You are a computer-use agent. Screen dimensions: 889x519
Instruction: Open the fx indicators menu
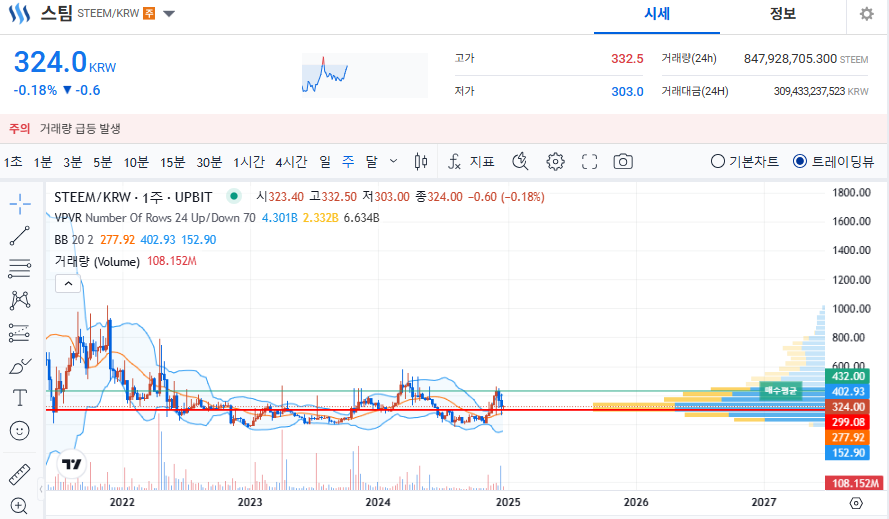pos(454,162)
